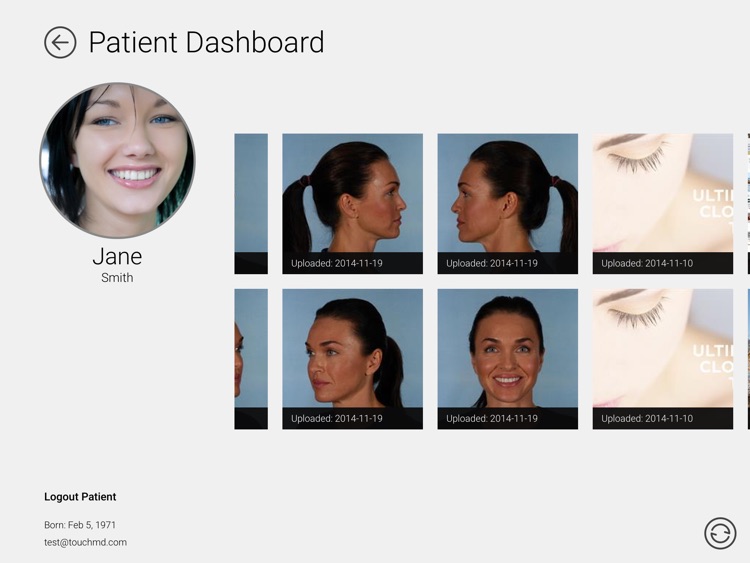
Task: Click the patient name Jane
Action: coord(117,256)
